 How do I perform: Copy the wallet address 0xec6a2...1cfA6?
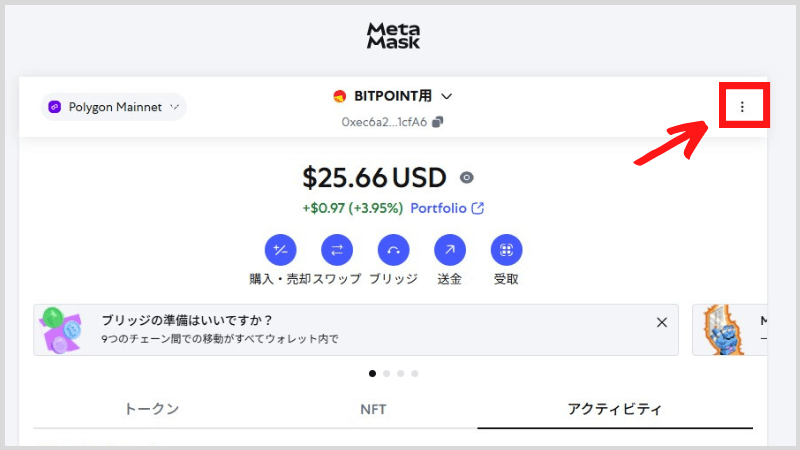pyautogui.click(x=438, y=122)
